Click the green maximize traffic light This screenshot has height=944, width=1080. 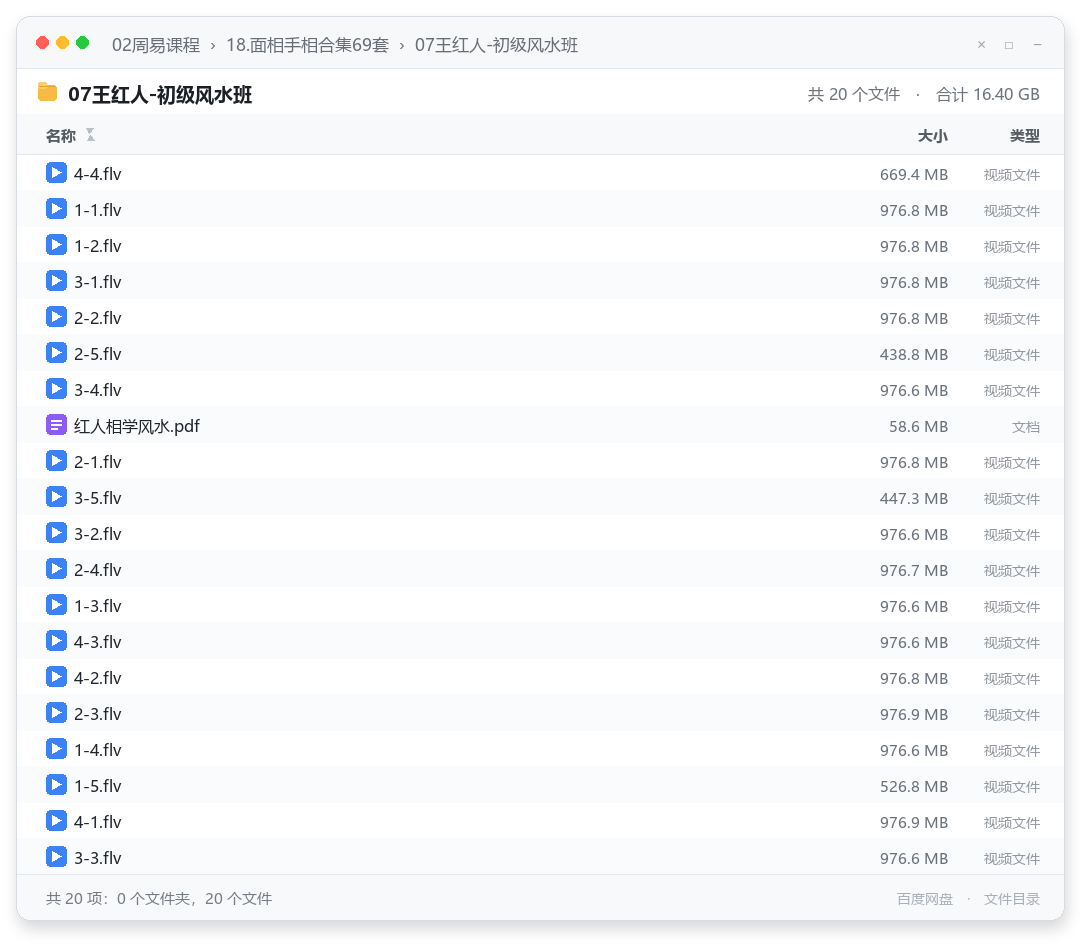[x=83, y=43]
